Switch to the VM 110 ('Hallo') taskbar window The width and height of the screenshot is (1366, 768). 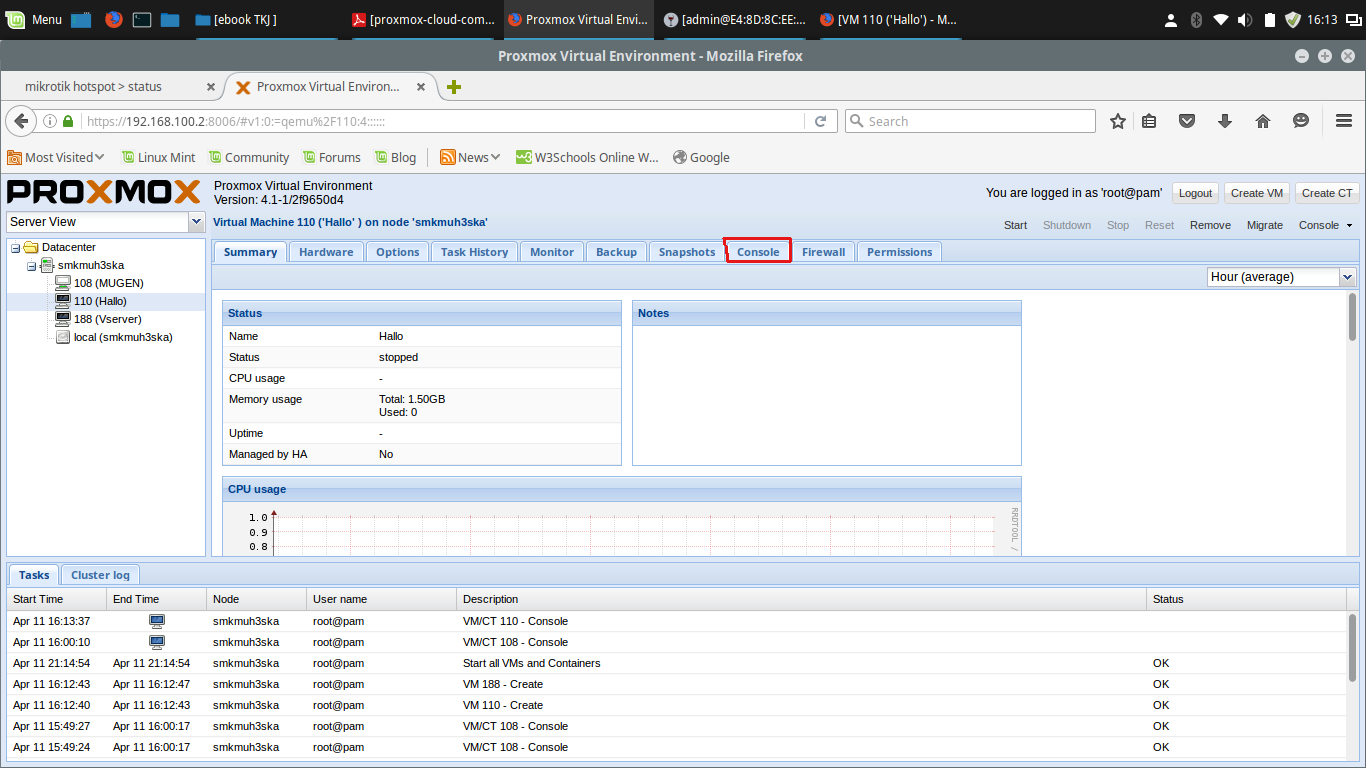pos(888,19)
